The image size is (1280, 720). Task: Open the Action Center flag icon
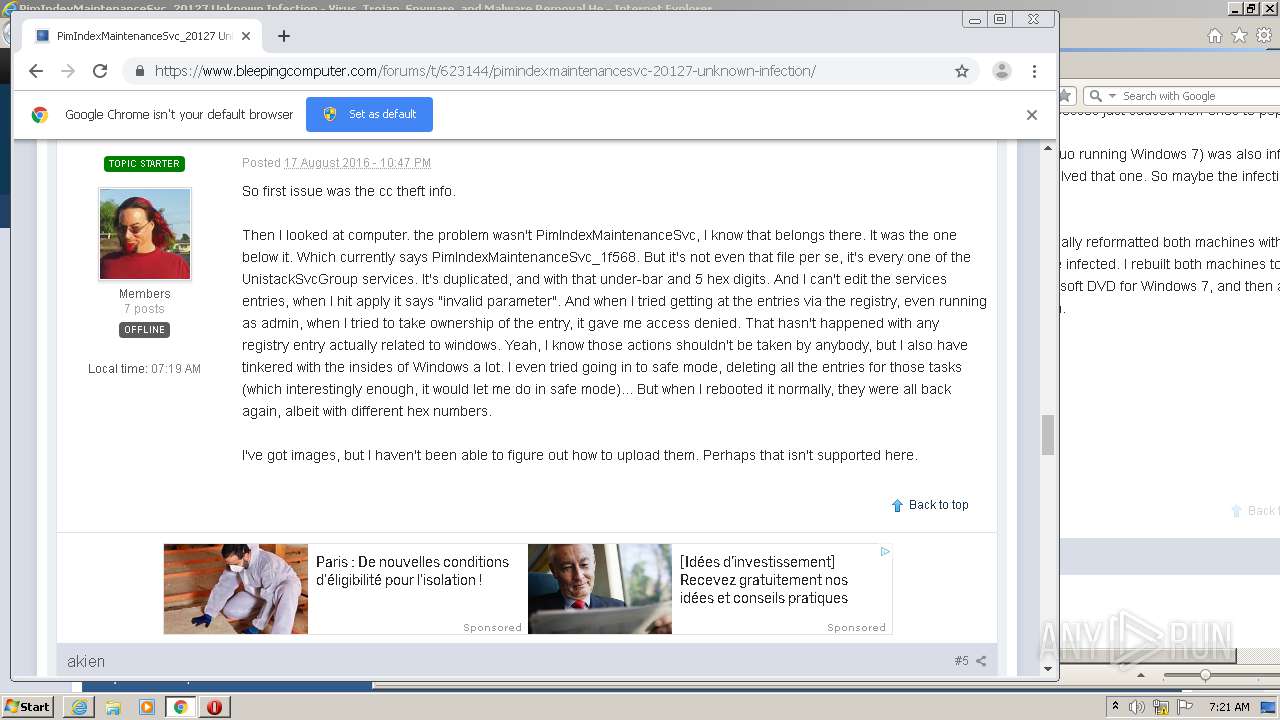point(1185,707)
